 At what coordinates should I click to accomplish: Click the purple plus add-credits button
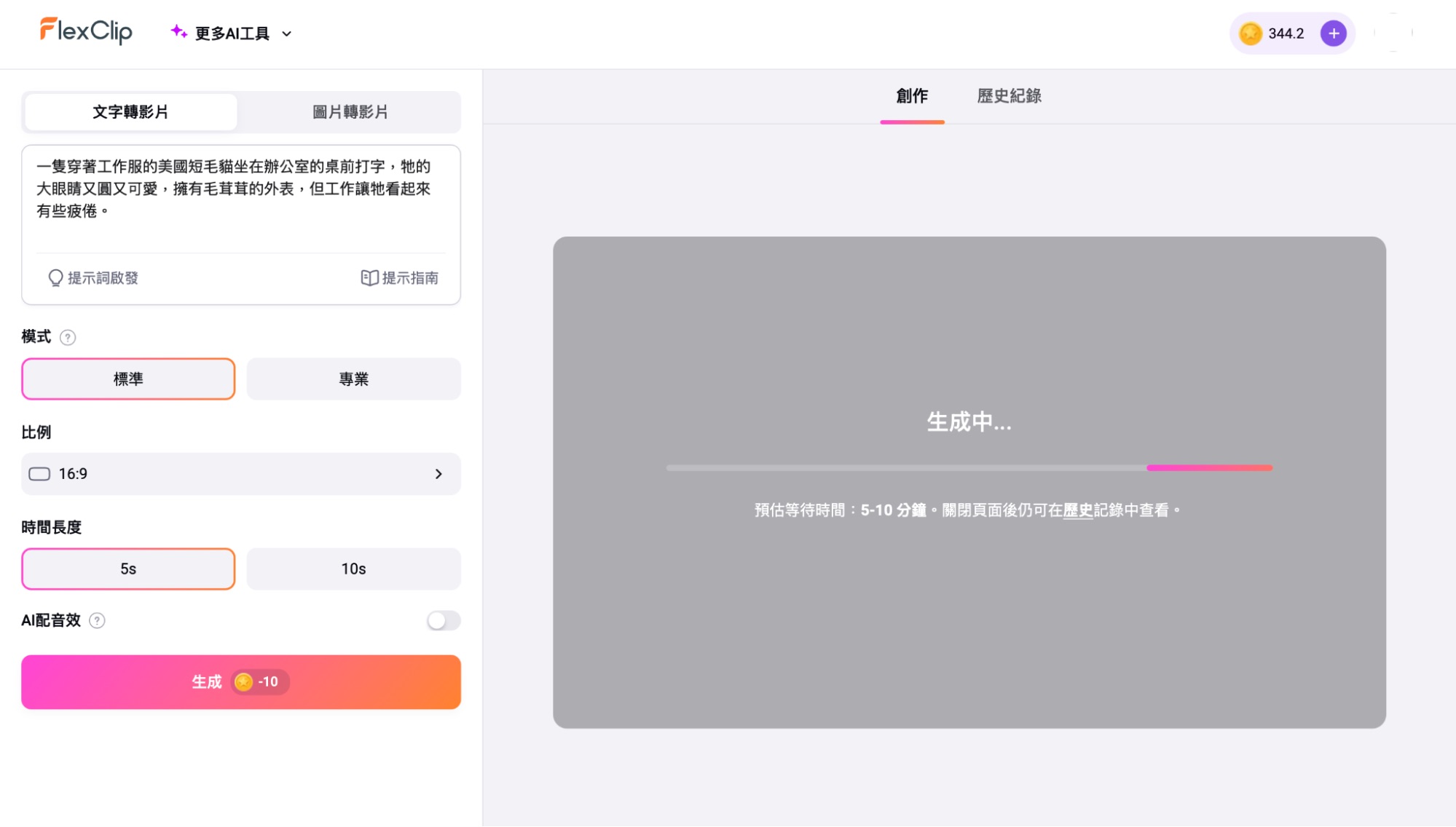[1333, 33]
